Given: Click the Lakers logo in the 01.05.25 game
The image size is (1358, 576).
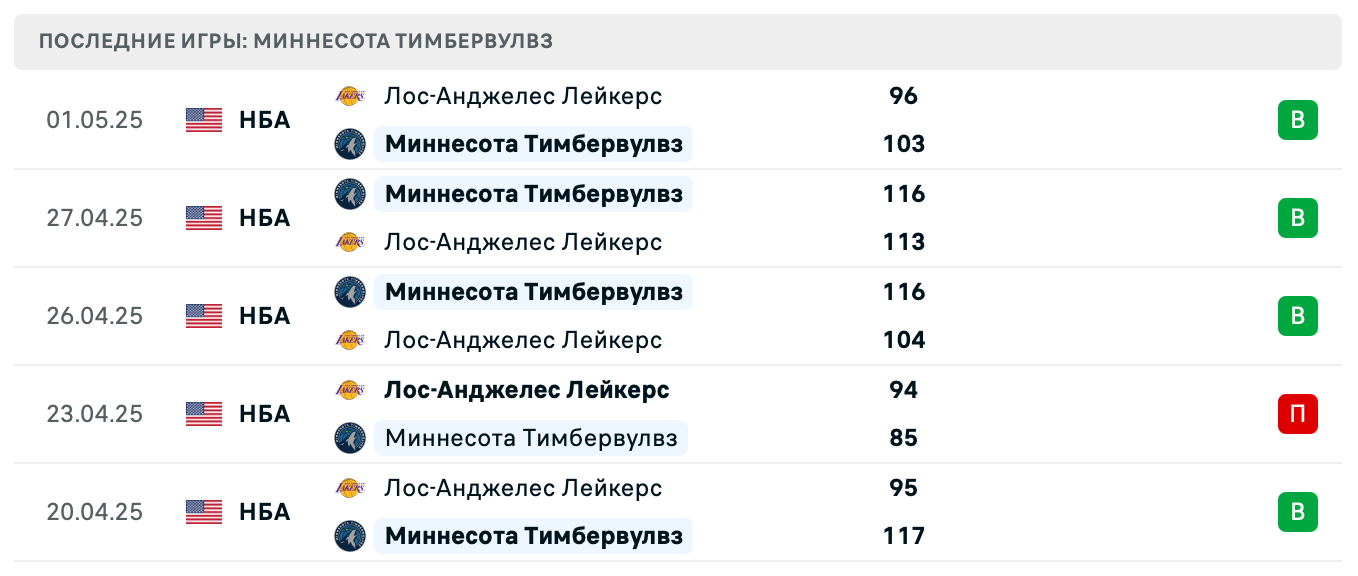Looking at the screenshot, I should (350, 96).
